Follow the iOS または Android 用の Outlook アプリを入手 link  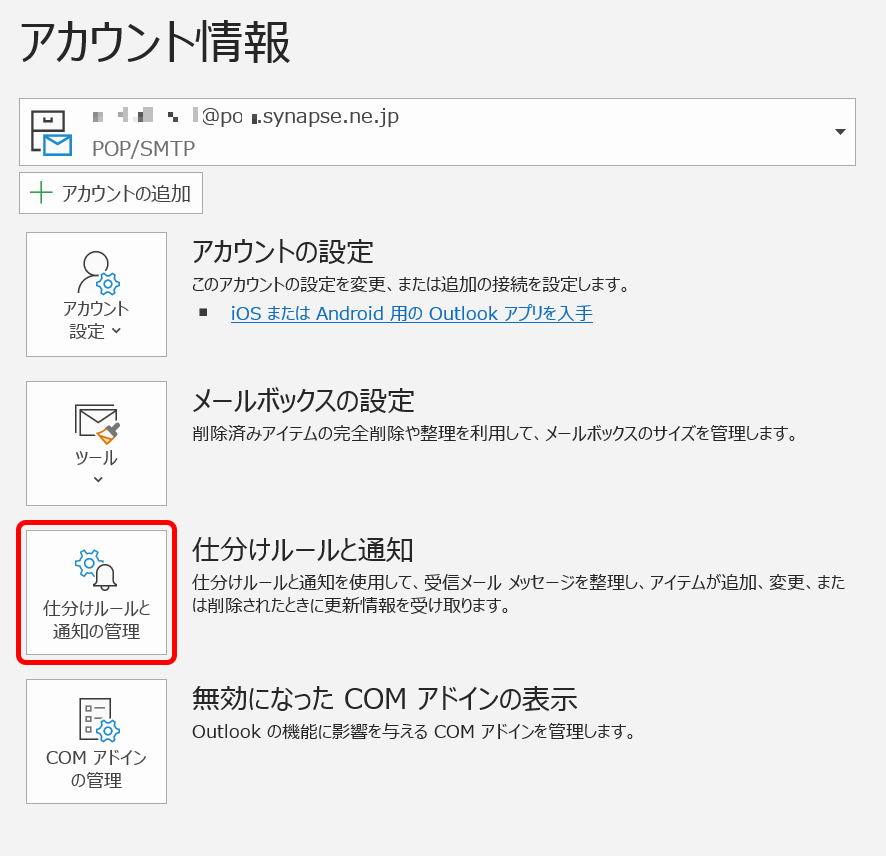point(412,313)
